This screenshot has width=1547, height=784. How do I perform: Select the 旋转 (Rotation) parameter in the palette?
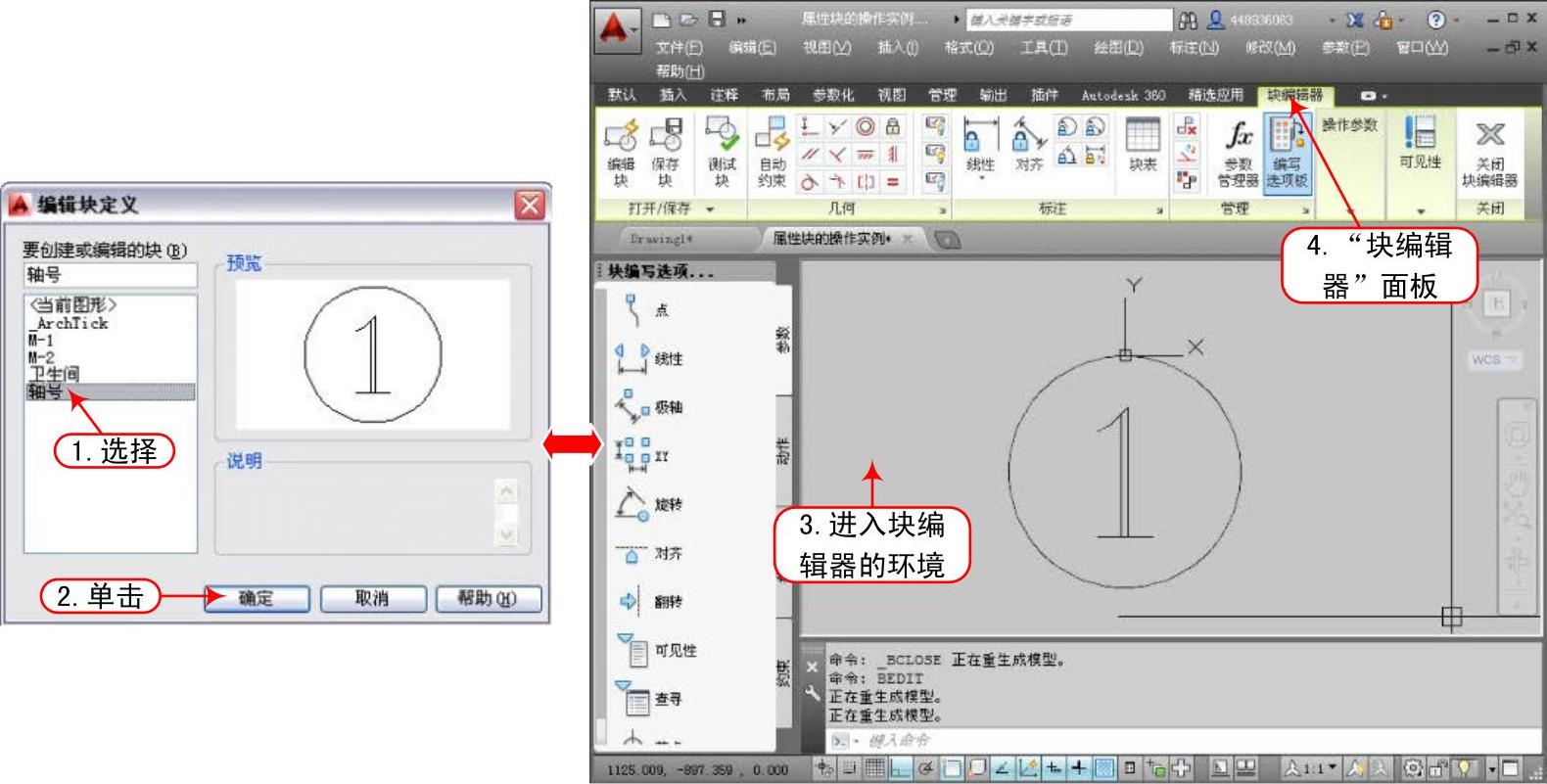tap(648, 504)
